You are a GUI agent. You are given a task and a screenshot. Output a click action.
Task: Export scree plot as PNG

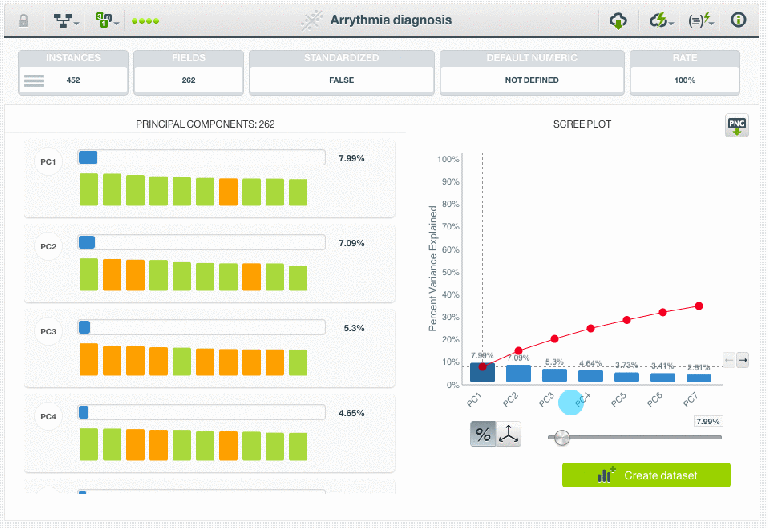pos(736,127)
